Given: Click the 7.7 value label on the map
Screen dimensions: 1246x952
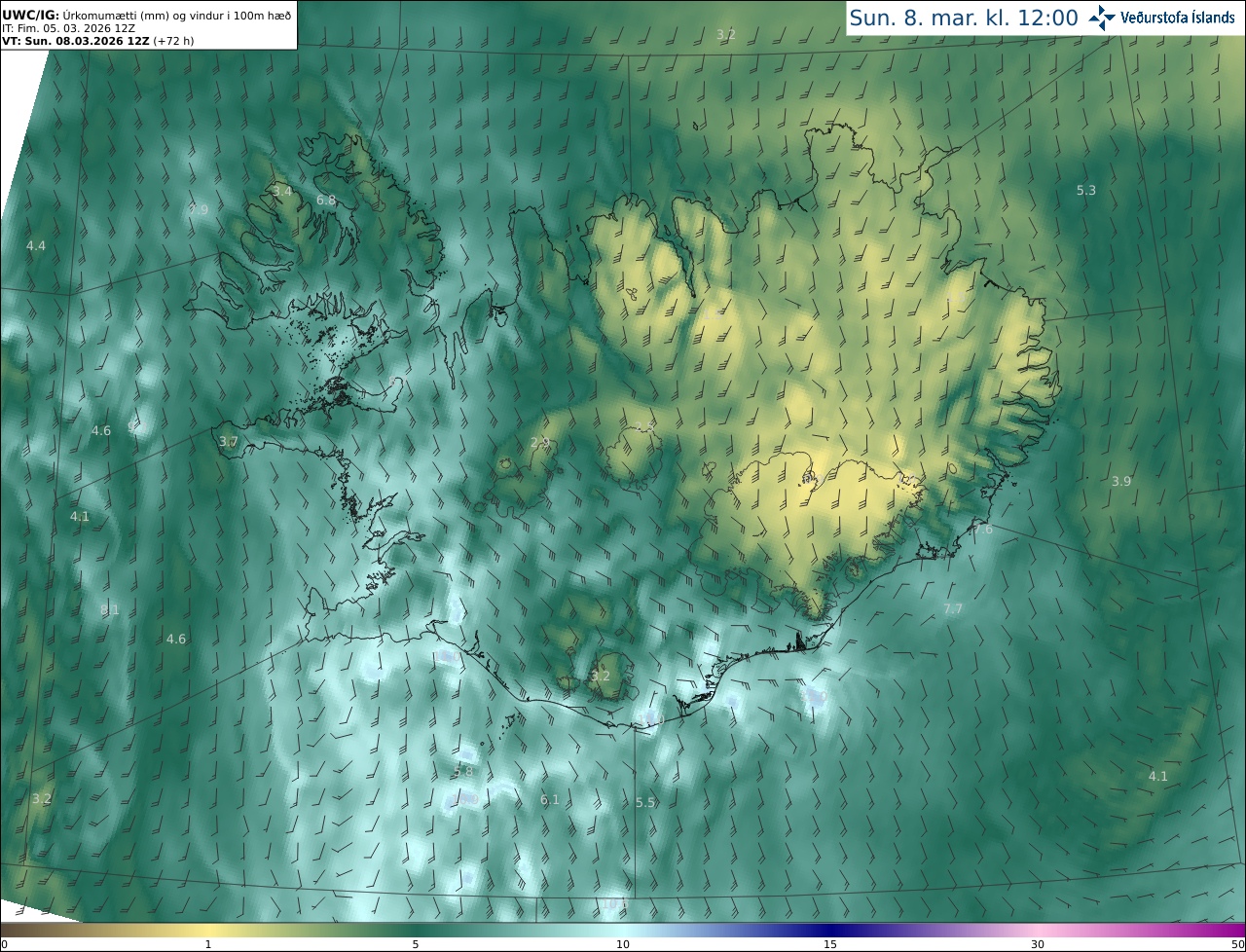Looking at the screenshot, I should click(x=953, y=609).
